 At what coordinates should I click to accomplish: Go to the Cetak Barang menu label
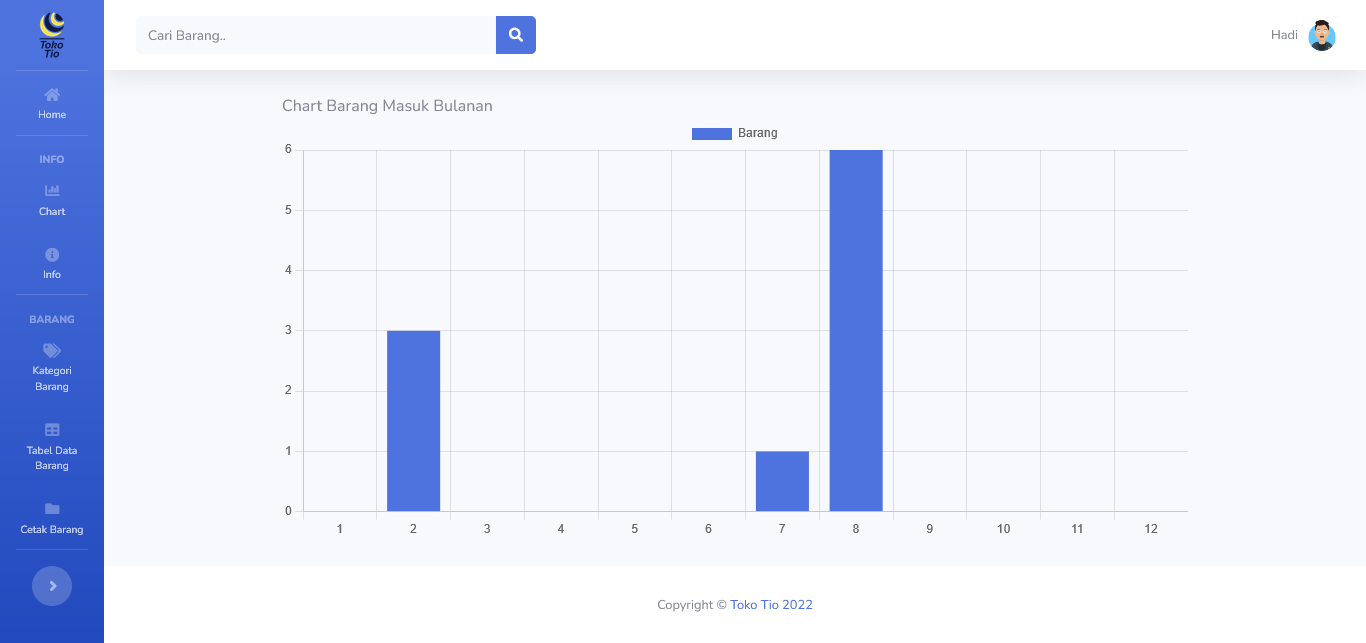point(52,530)
